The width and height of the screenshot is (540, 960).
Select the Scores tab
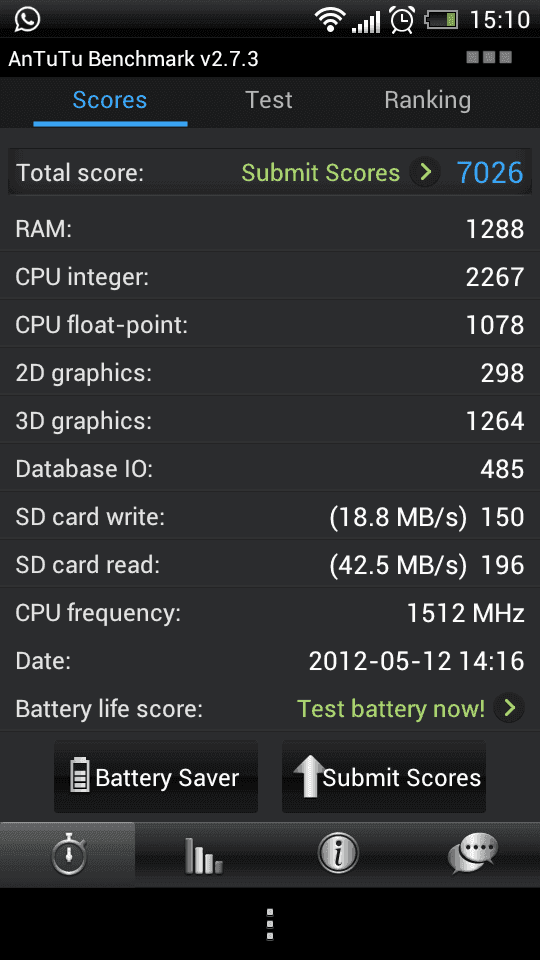110,100
